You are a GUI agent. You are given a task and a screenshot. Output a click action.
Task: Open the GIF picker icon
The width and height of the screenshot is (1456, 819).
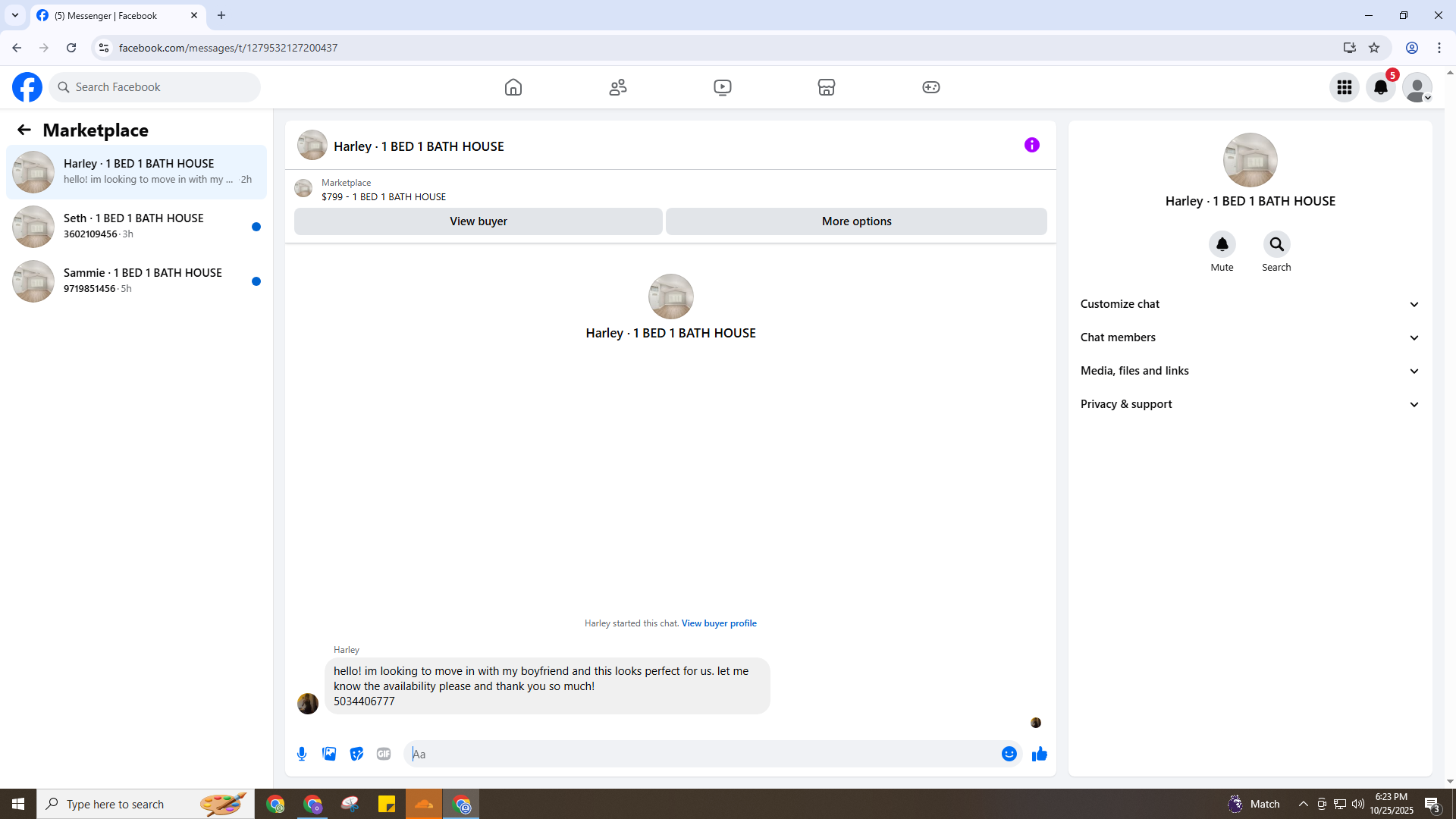[x=384, y=754]
